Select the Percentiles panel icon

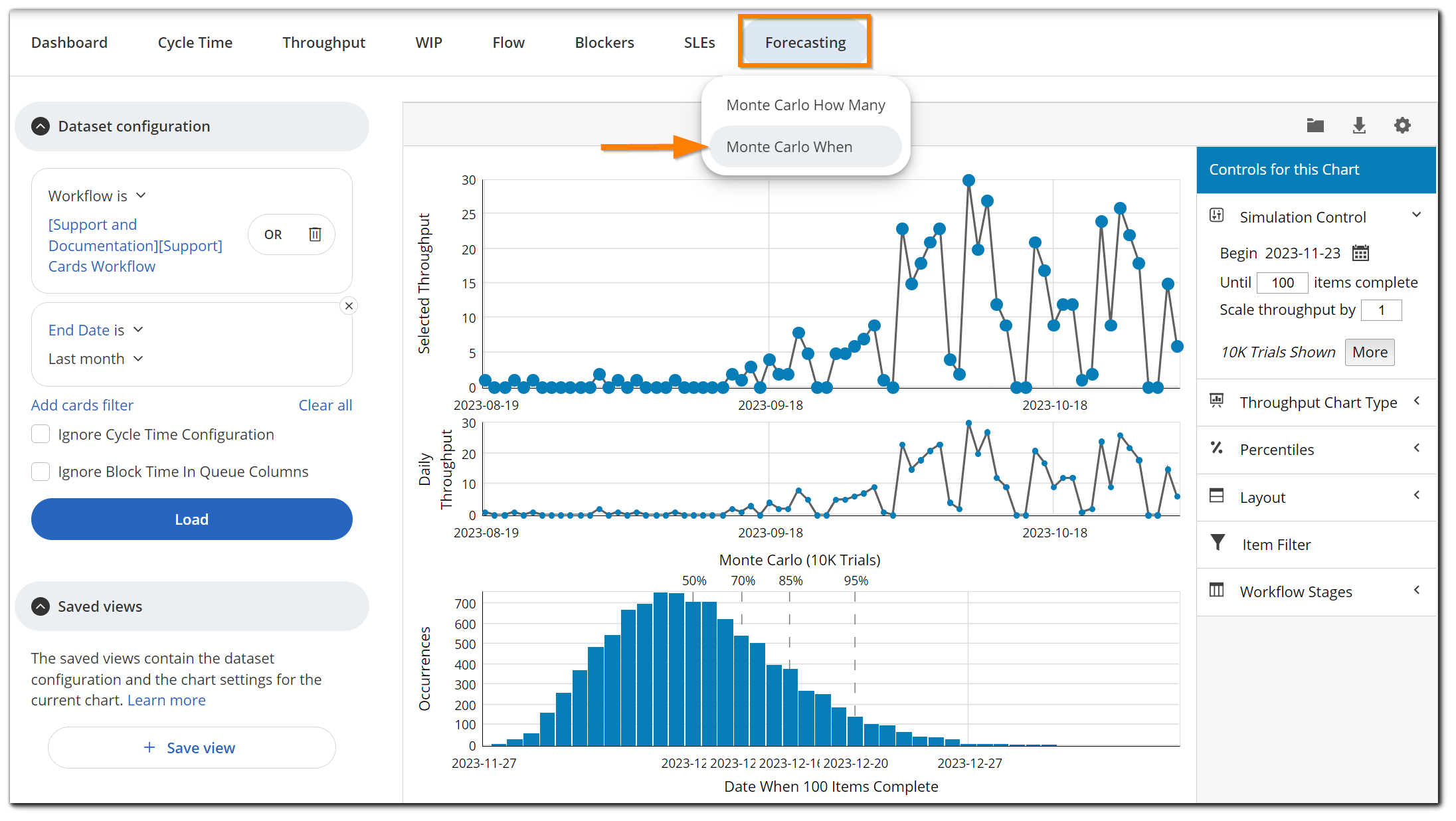tap(1218, 449)
